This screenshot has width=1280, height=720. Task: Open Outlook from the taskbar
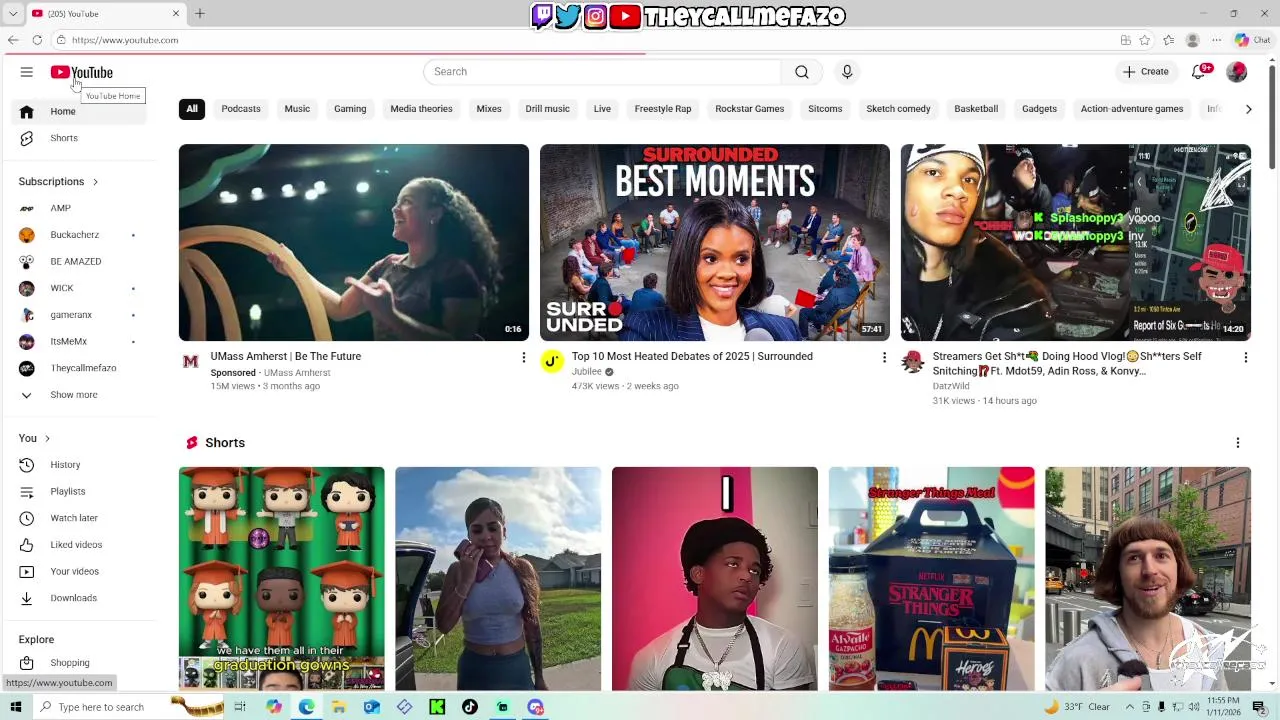[371, 707]
